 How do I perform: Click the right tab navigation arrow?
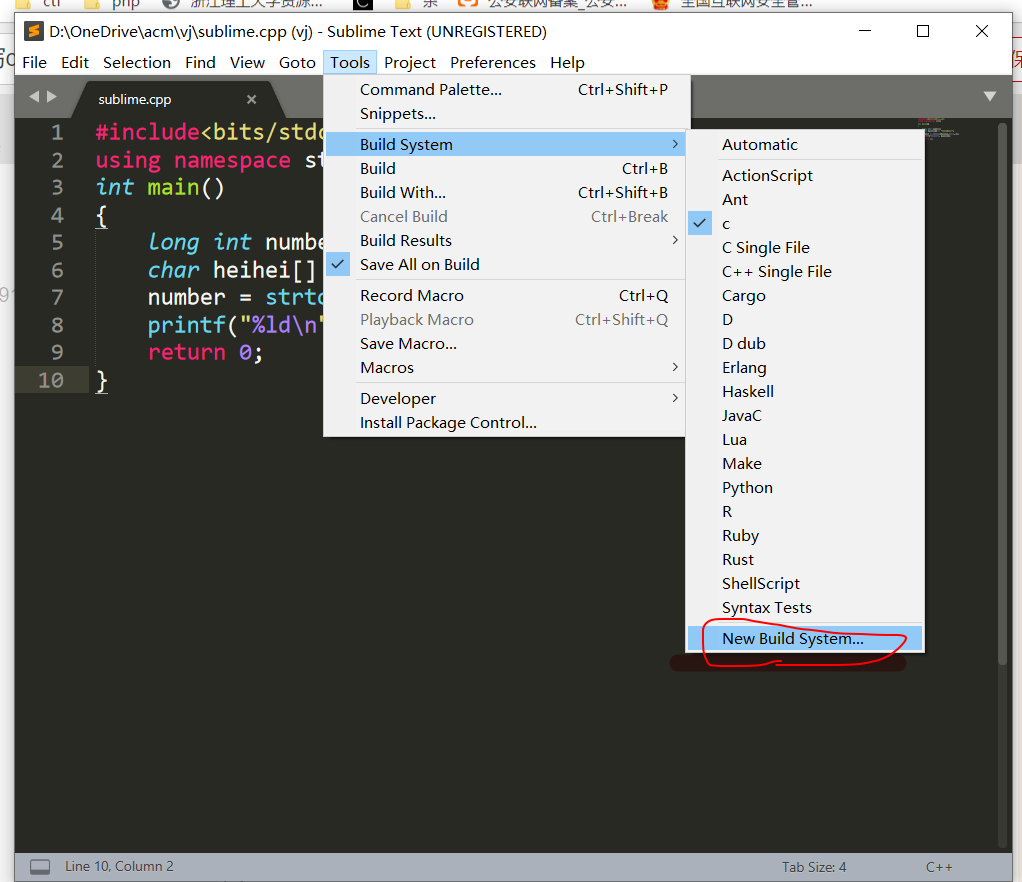pyautogui.click(x=52, y=96)
